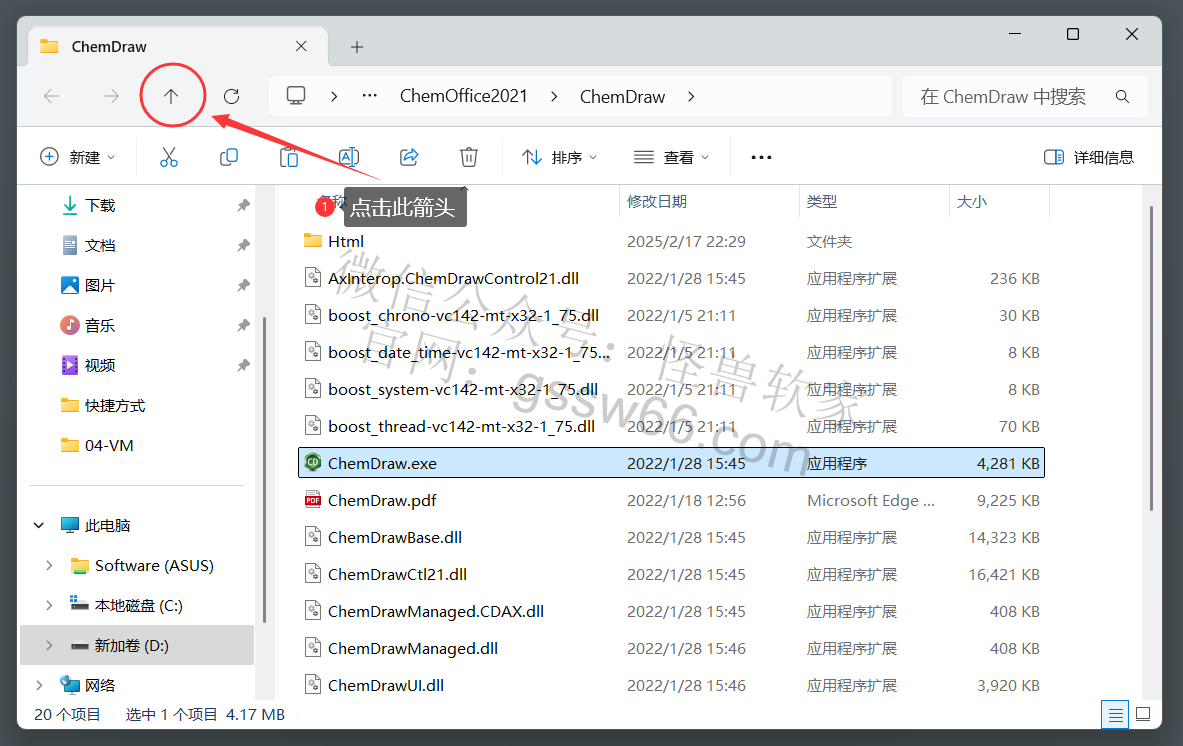Viewport: 1183px width, 746px height.
Task: Toggle the Details pane button
Action: coord(1089,157)
